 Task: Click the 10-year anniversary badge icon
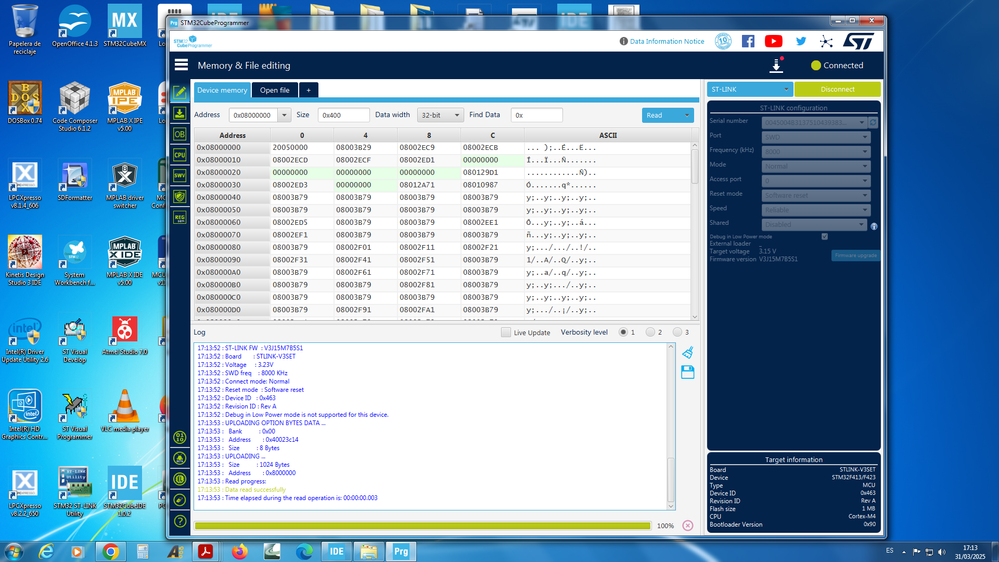[x=723, y=41]
